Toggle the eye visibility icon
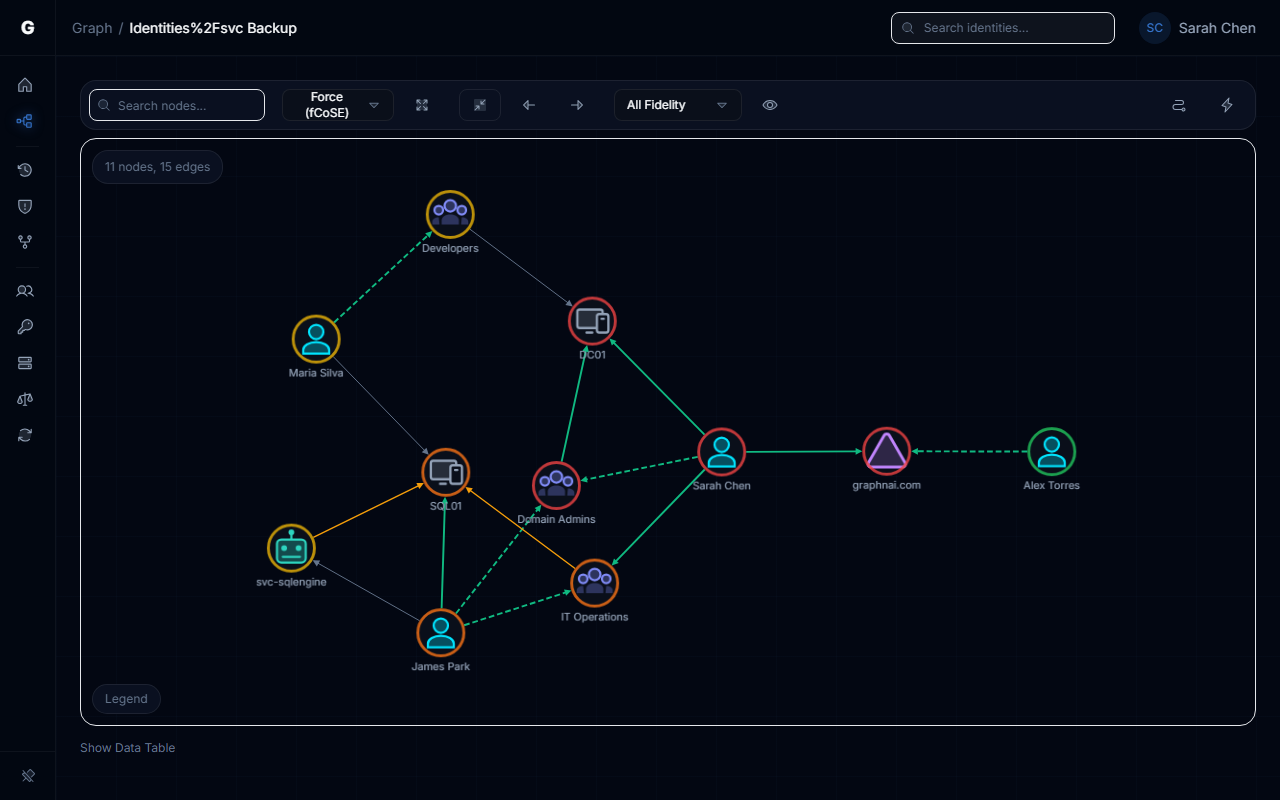 pos(770,105)
